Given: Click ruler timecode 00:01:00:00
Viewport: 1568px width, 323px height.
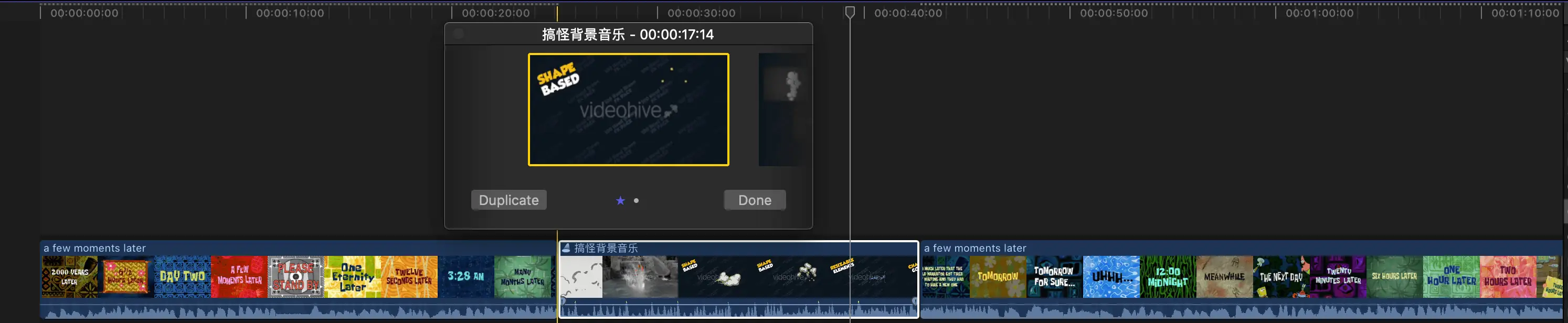Looking at the screenshot, I should pyautogui.click(x=1319, y=13).
